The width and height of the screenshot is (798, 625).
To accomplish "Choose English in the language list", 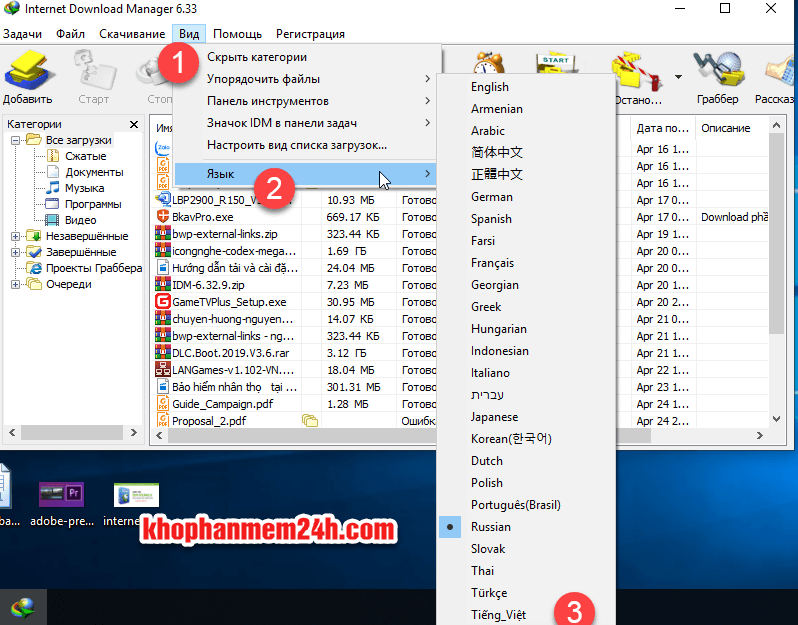I will [x=490, y=87].
